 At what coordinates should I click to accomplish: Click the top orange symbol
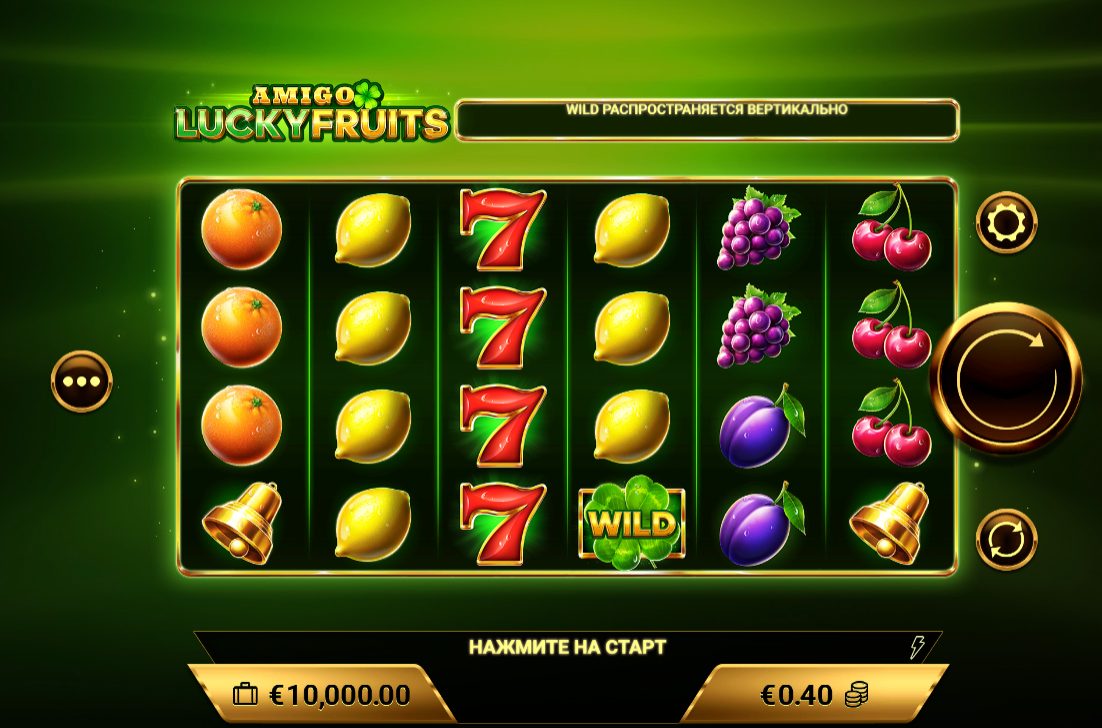coord(241,229)
